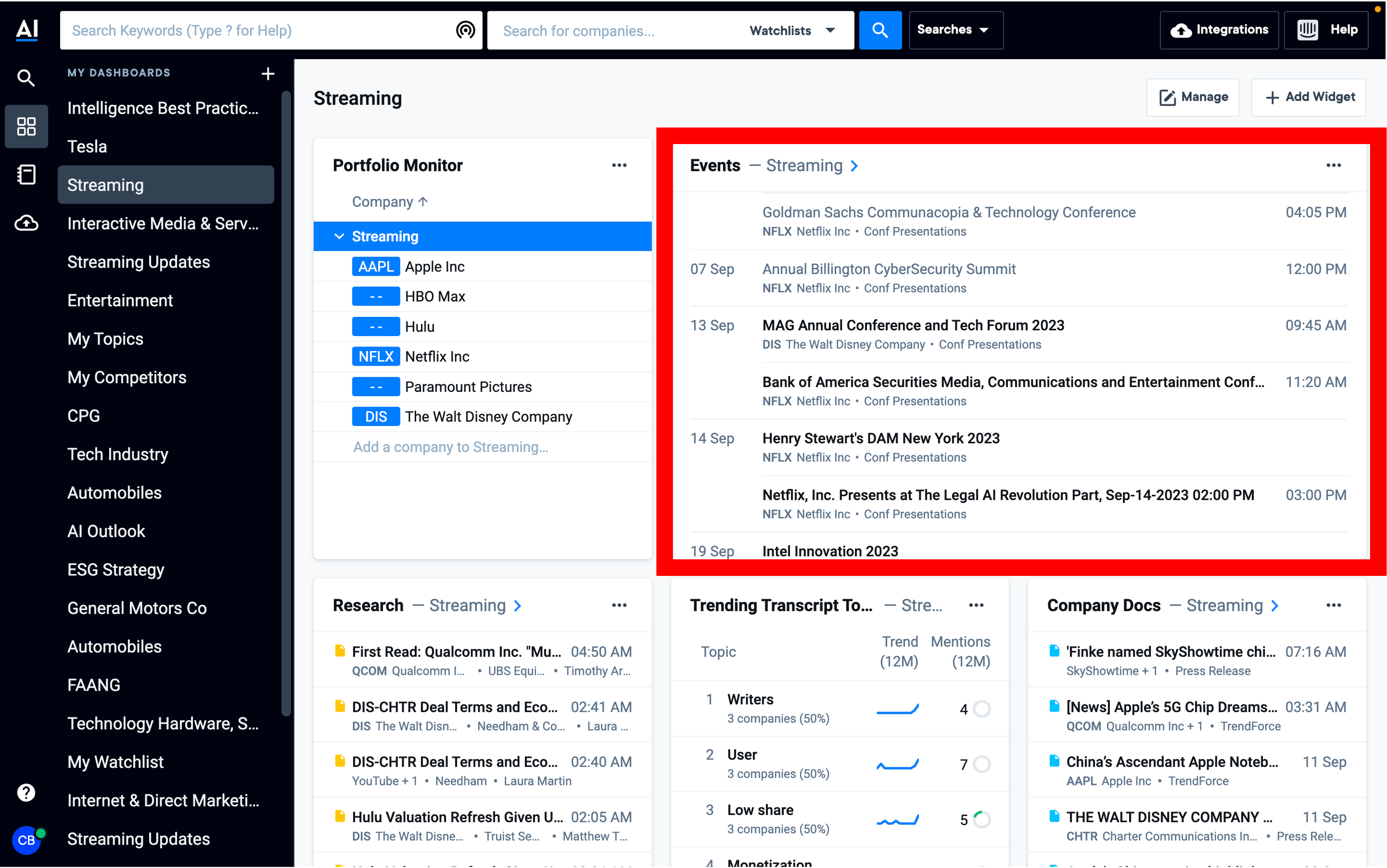Open Portfolio Monitor three-dot menu
This screenshot has height=868, width=1387.
(x=619, y=165)
